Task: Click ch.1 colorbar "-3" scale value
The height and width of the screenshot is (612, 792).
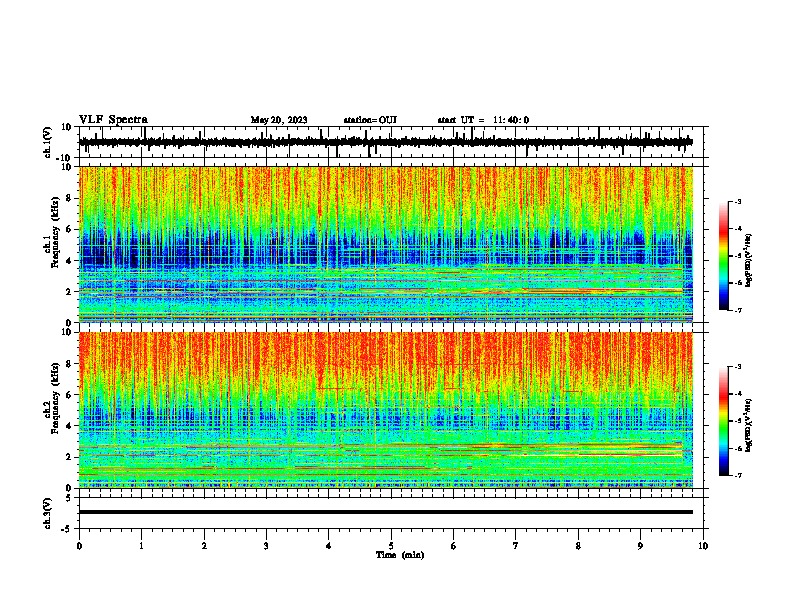Action: (737, 201)
